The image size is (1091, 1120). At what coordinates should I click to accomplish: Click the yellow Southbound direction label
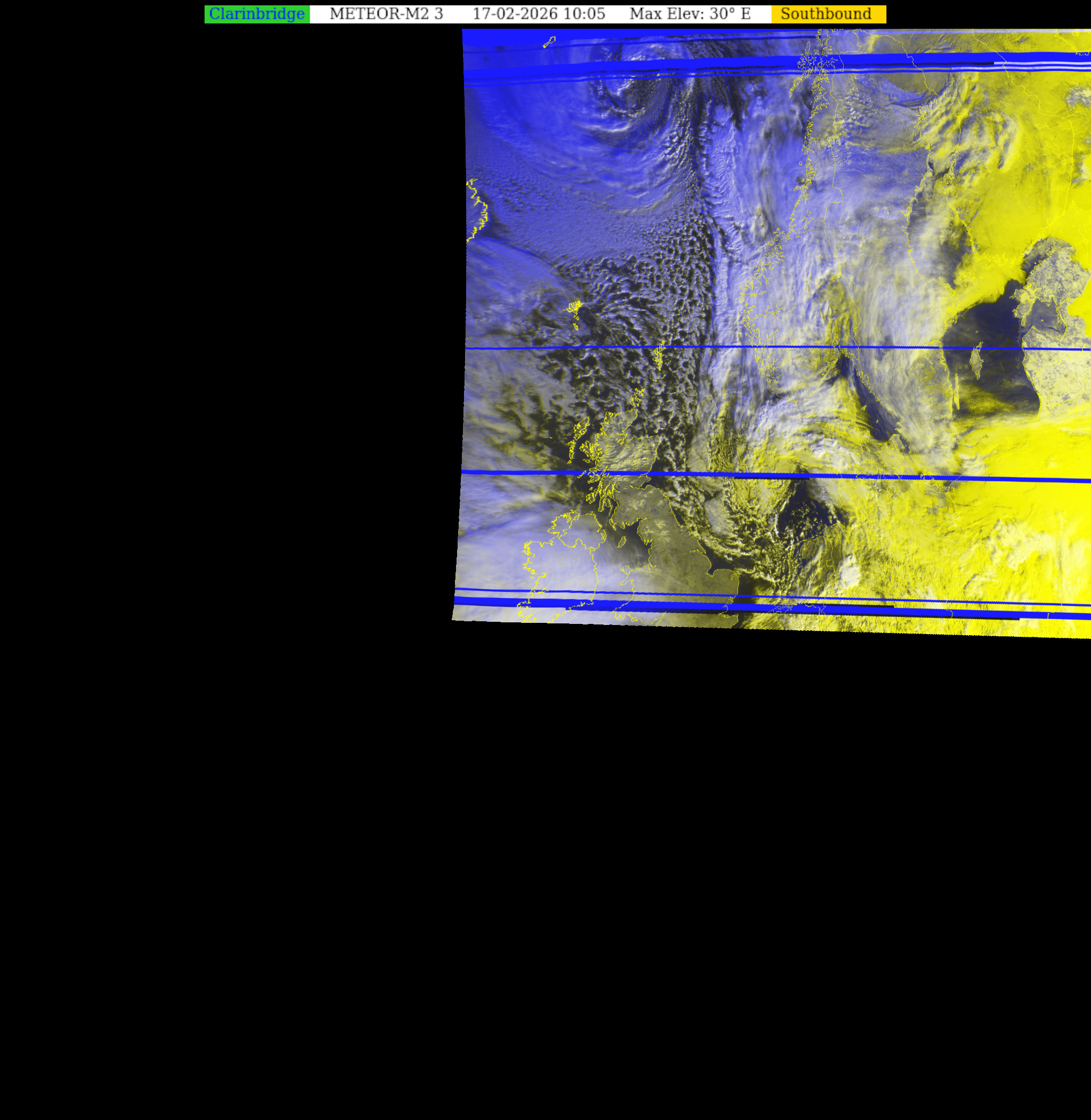tap(828, 14)
